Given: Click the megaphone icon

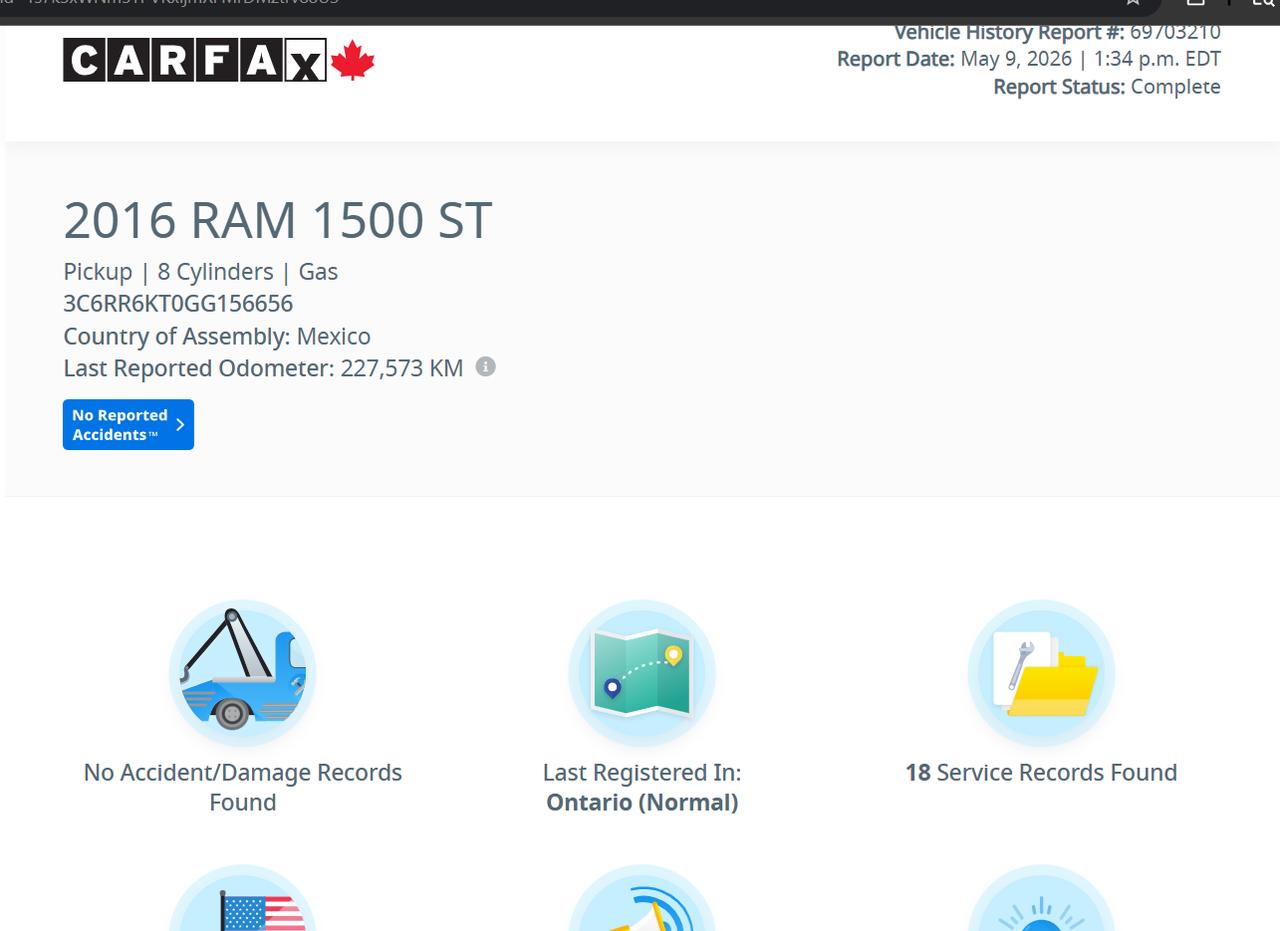Looking at the screenshot, I should coord(642,898).
